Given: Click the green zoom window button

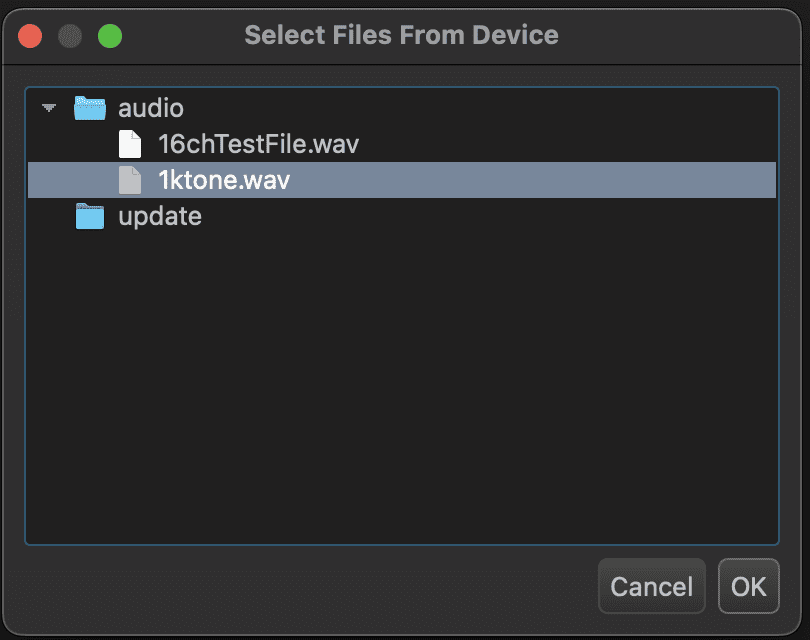Looking at the screenshot, I should coord(110,36).
